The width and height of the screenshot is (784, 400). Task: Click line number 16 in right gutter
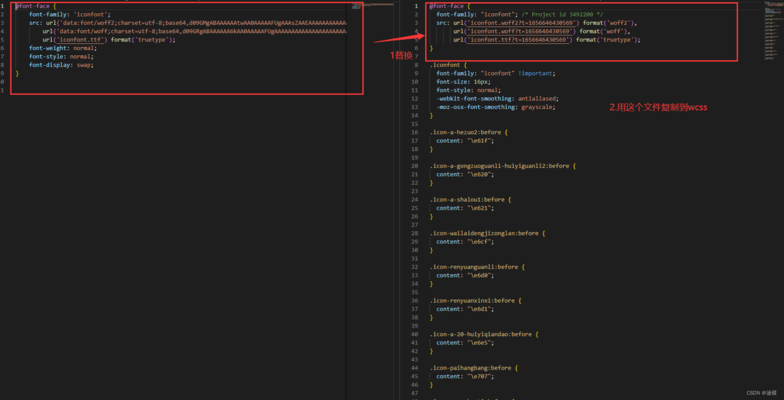(x=414, y=132)
